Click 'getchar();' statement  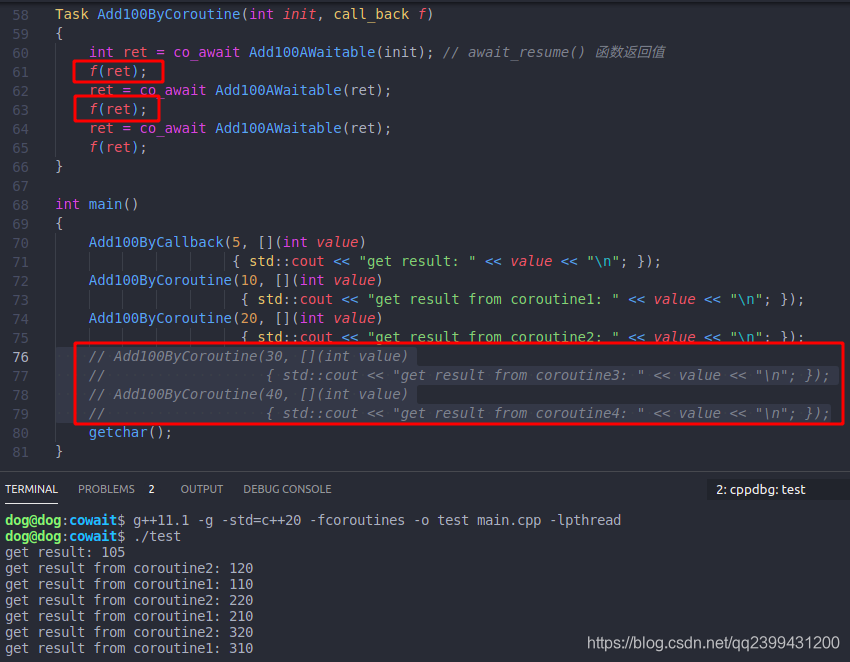tap(130, 432)
